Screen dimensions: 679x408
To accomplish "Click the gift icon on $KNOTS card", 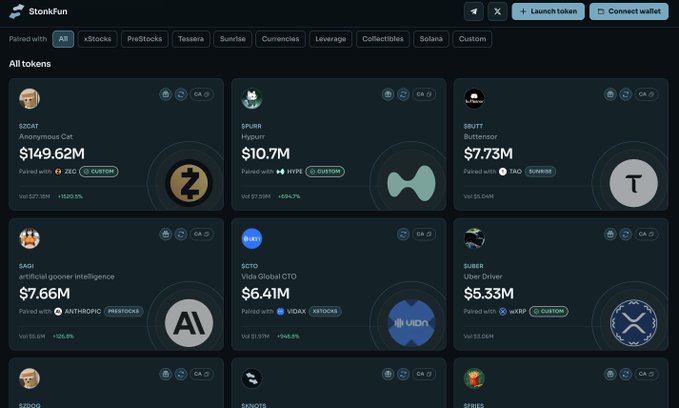I will (388, 374).
